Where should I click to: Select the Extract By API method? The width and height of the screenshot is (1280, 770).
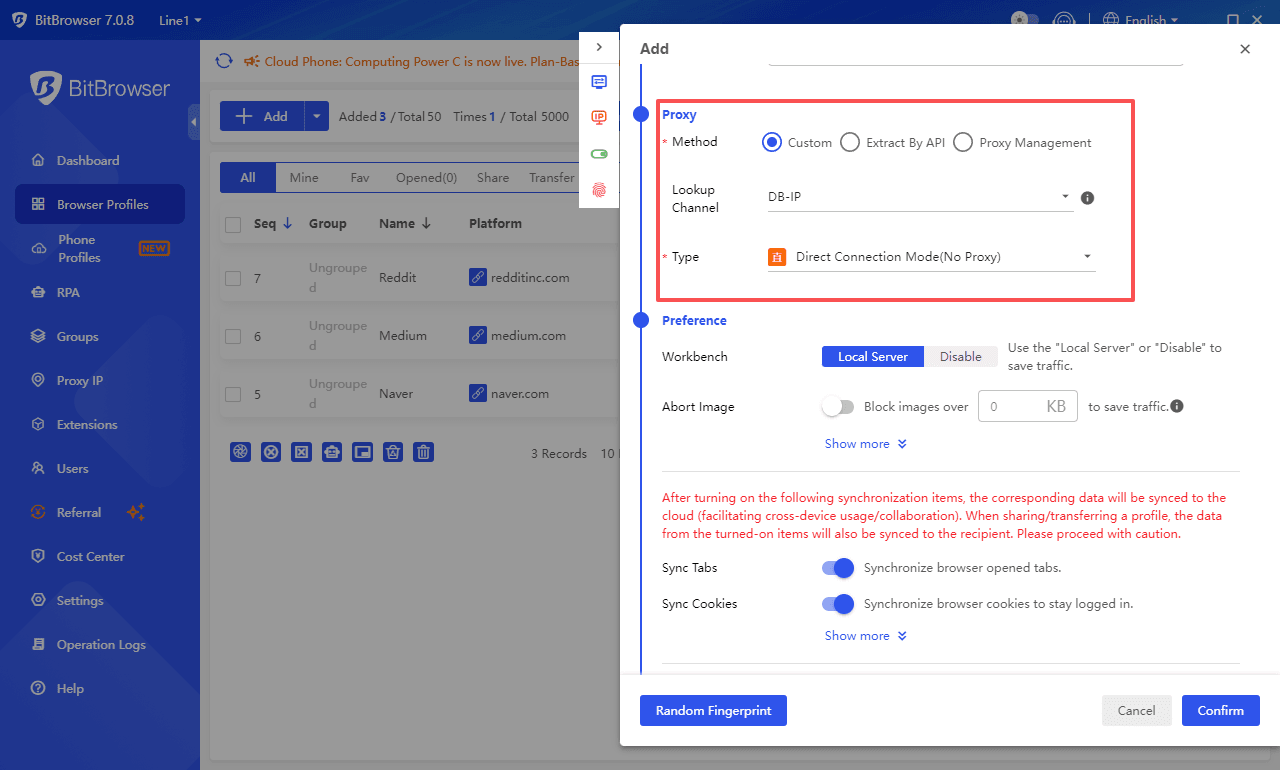click(x=850, y=143)
